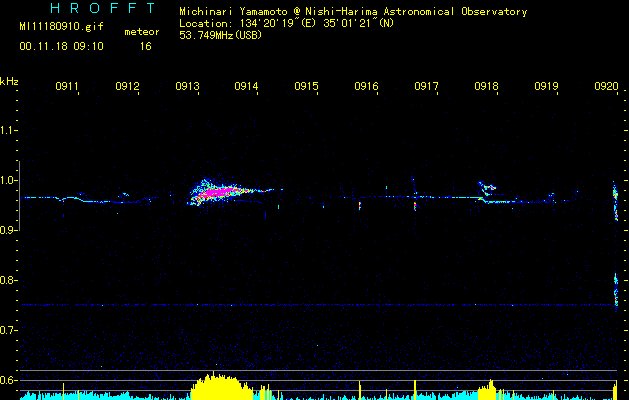The height and width of the screenshot is (400, 629).
Task: Click the HROFFT title text
Action: point(103,8)
